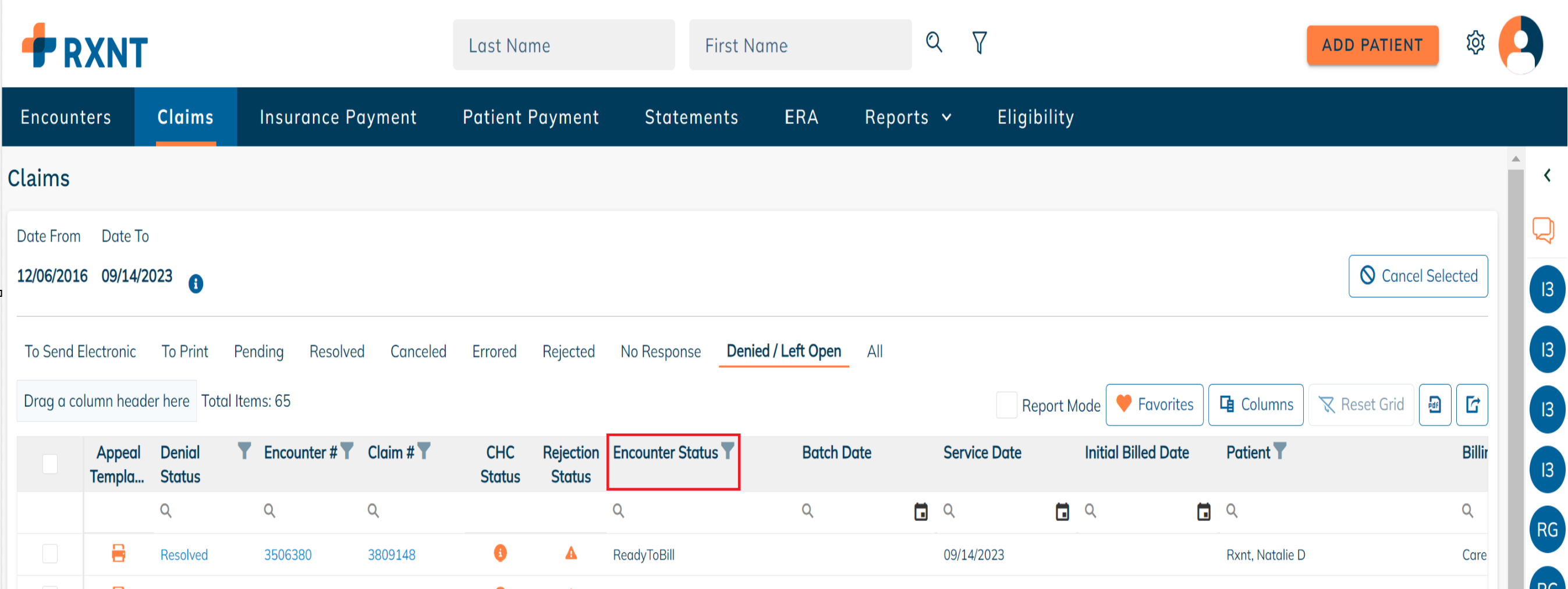Expand the Reports dropdown menu
This screenshot has width=1568, height=589.
(907, 117)
